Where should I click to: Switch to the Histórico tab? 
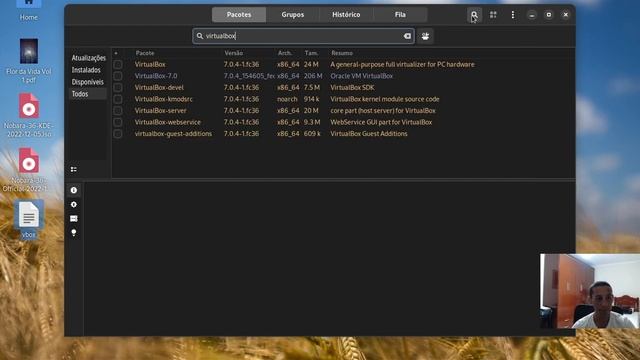346,15
